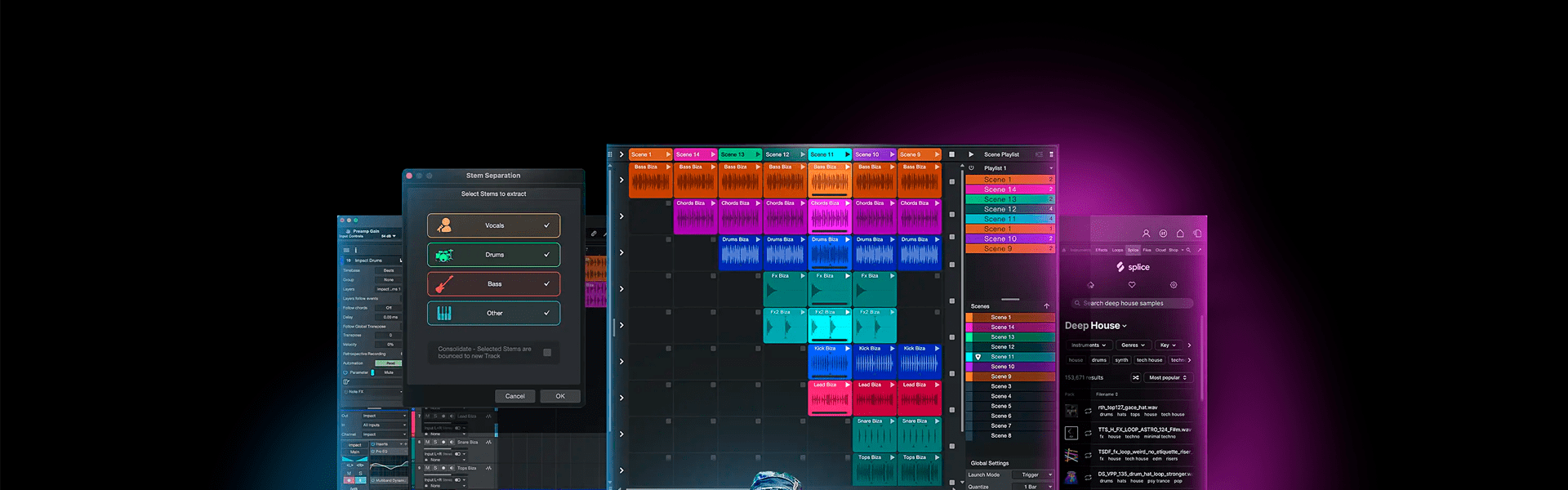Viewport: 1568px width, 490px height.
Task: Toggle the Bass stem checkbox
Action: [x=547, y=284]
